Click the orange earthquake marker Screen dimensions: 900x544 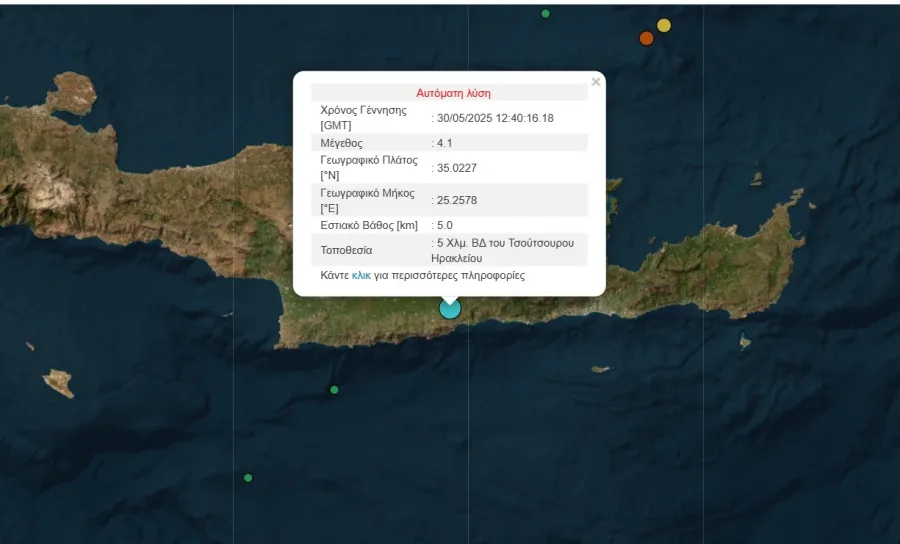pyautogui.click(x=646, y=38)
